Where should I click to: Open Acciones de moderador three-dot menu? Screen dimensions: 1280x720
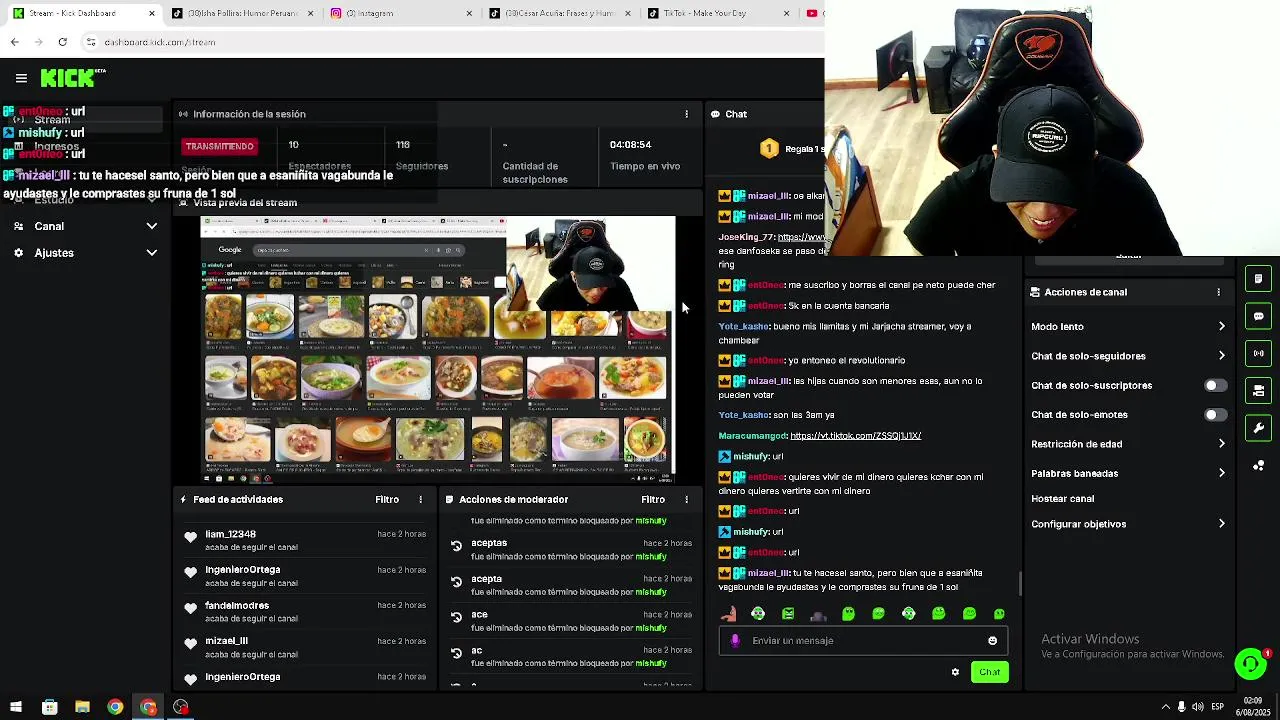point(686,499)
